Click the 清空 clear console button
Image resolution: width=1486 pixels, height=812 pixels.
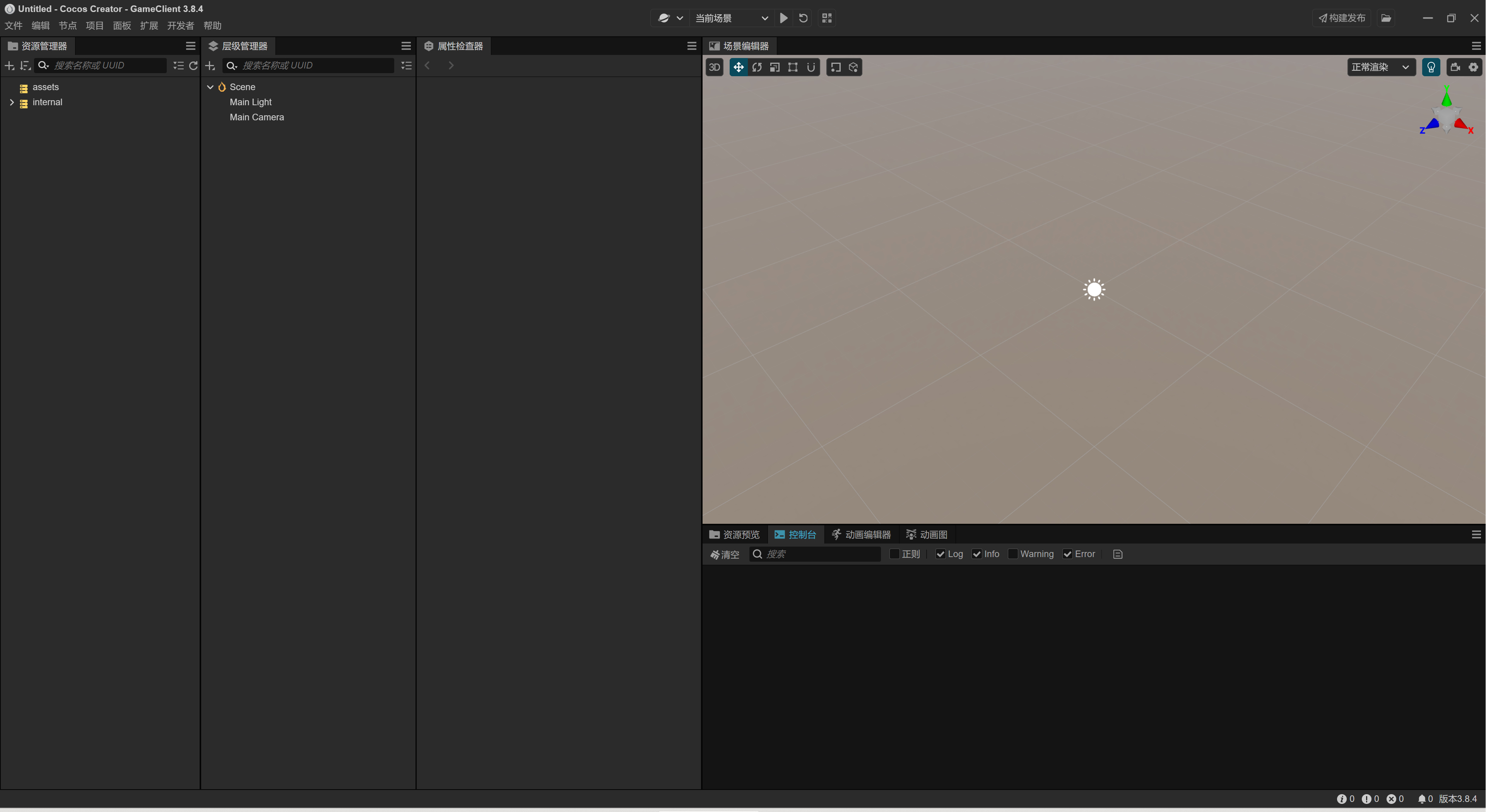click(725, 554)
